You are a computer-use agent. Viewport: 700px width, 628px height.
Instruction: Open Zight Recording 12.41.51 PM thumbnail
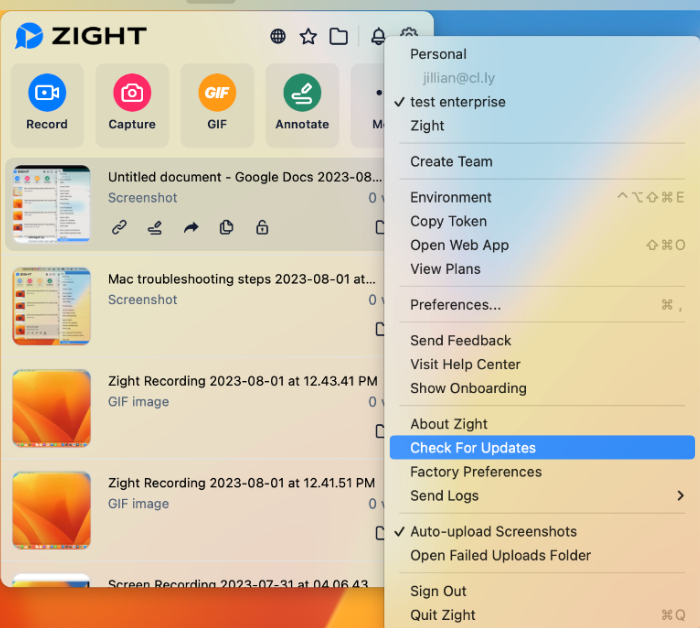click(51, 510)
